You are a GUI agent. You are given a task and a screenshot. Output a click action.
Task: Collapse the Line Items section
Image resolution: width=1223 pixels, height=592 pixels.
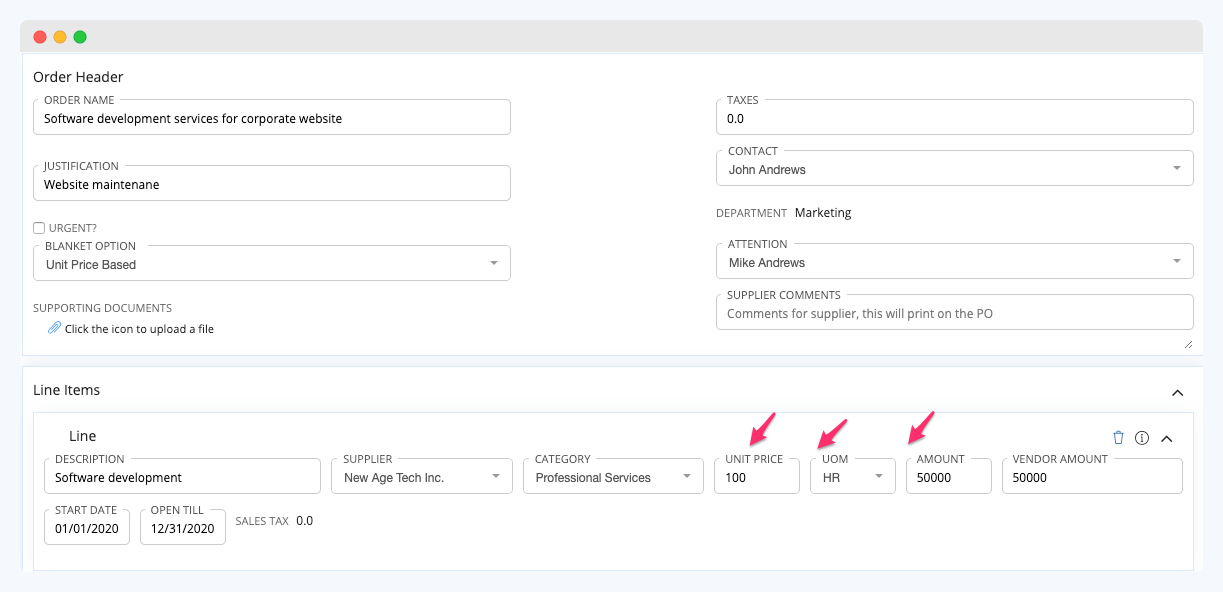1177,391
